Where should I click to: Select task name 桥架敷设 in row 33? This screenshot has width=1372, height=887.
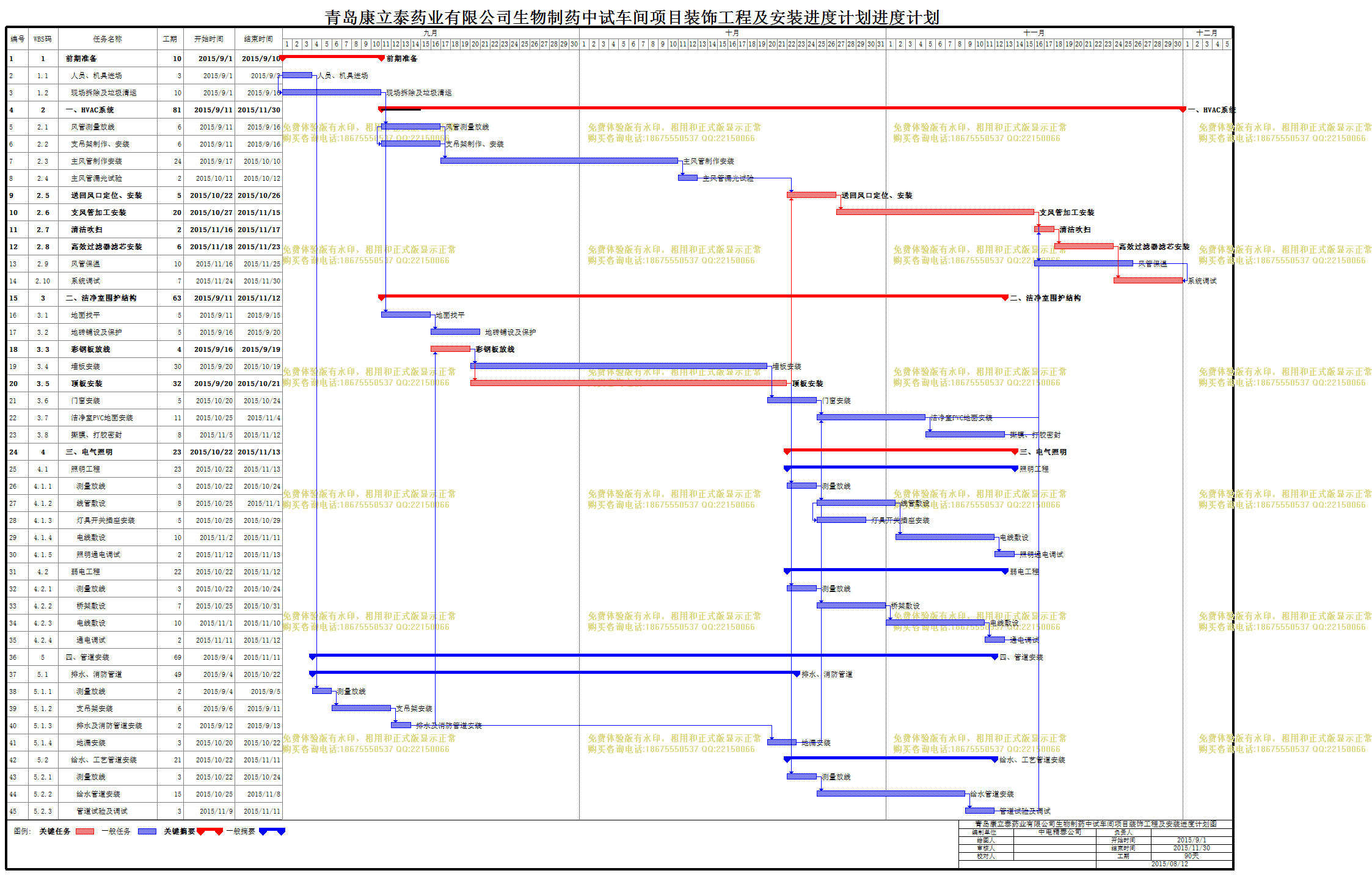[91, 606]
